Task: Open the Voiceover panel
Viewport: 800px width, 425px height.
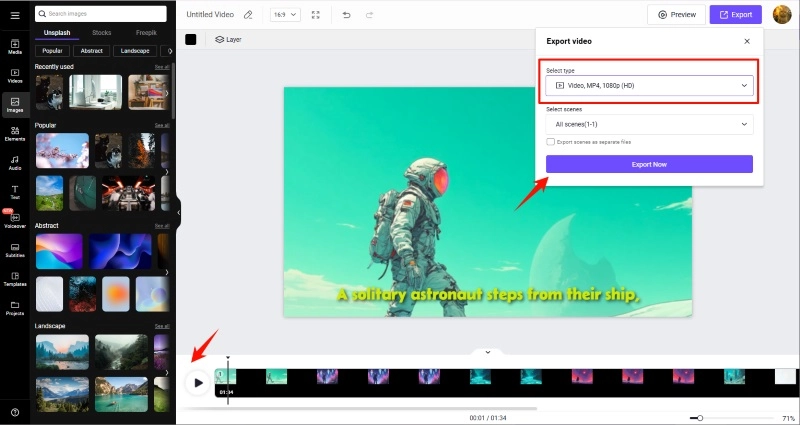Action: click(x=15, y=221)
